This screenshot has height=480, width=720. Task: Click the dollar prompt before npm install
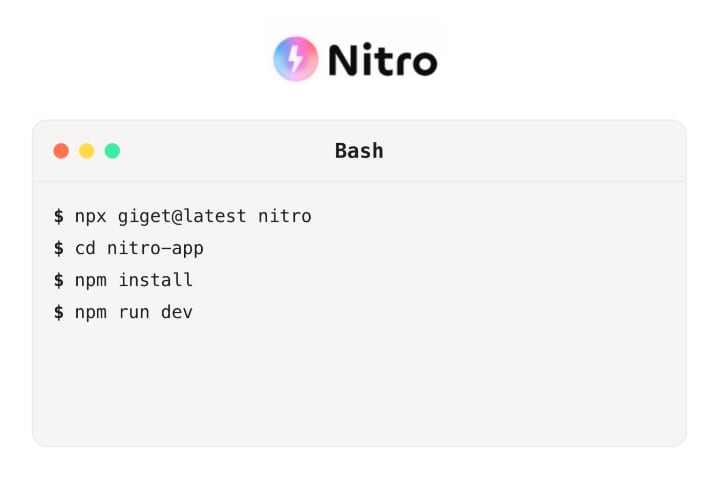click(x=59, y=280)
